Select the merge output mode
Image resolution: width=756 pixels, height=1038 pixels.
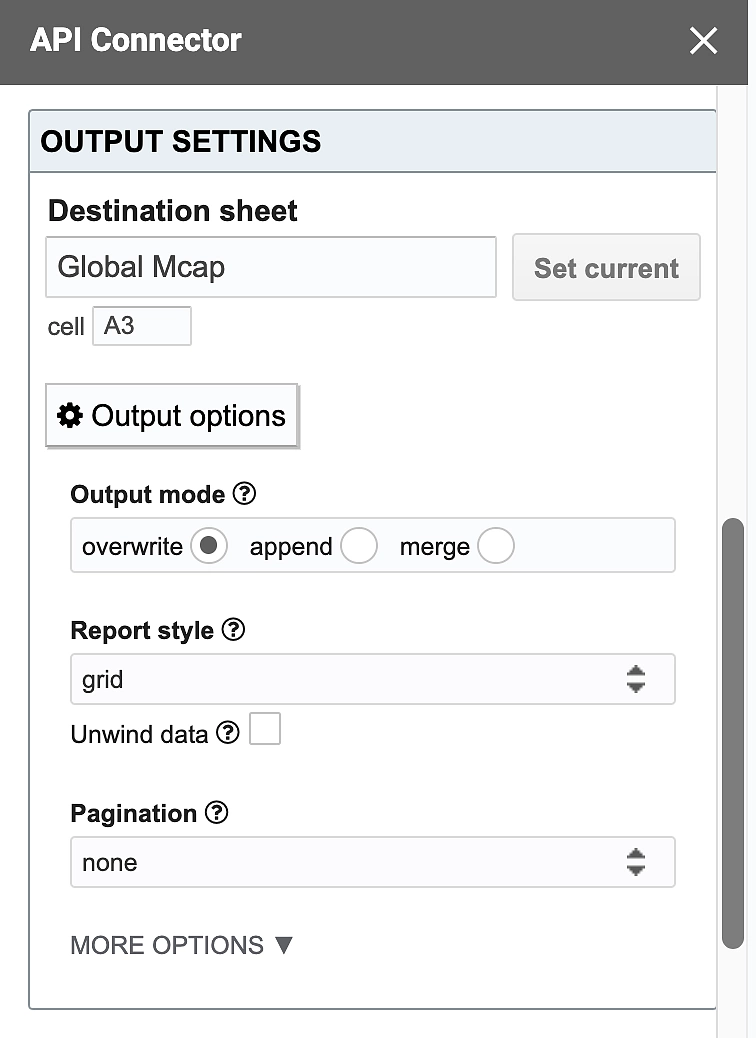(496, 546)
